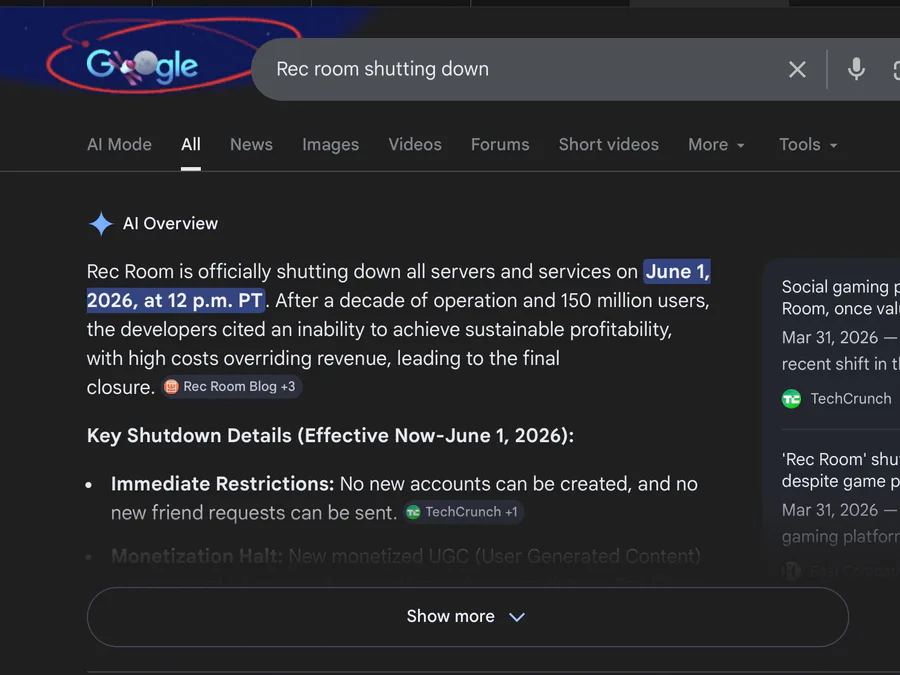Open the TechCrunch +1 source chip
Screen dimensions: 900x675
click(x=463, y=512)
